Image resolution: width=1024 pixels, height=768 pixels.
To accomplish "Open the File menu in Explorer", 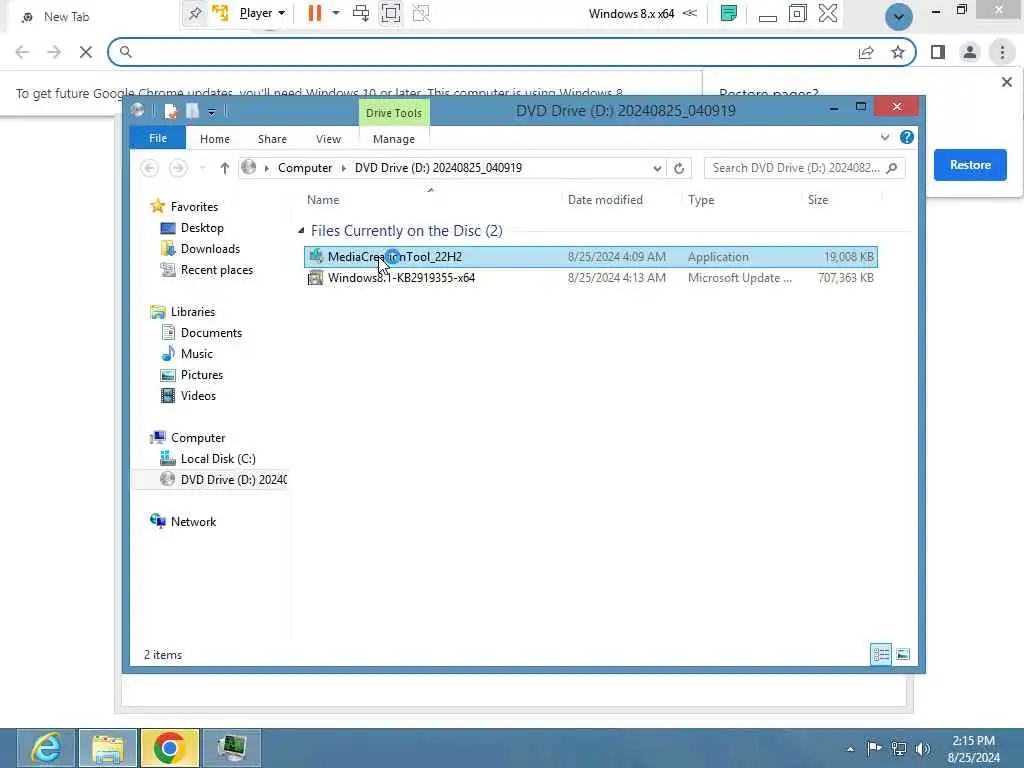I will (157, 138).
